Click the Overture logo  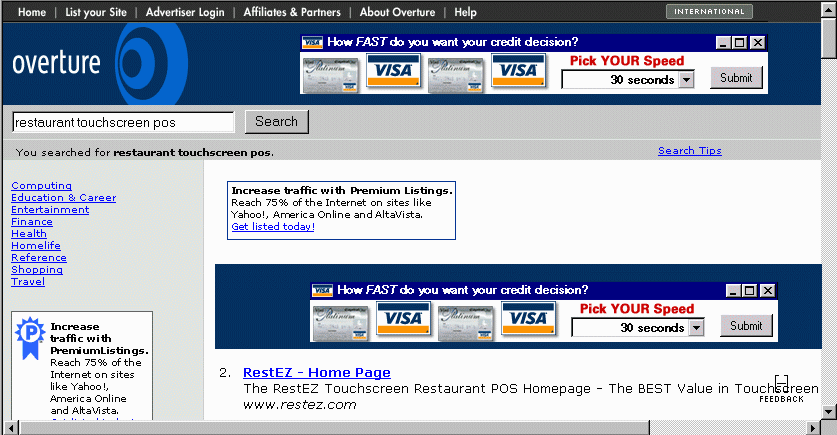tap(99, 63)
